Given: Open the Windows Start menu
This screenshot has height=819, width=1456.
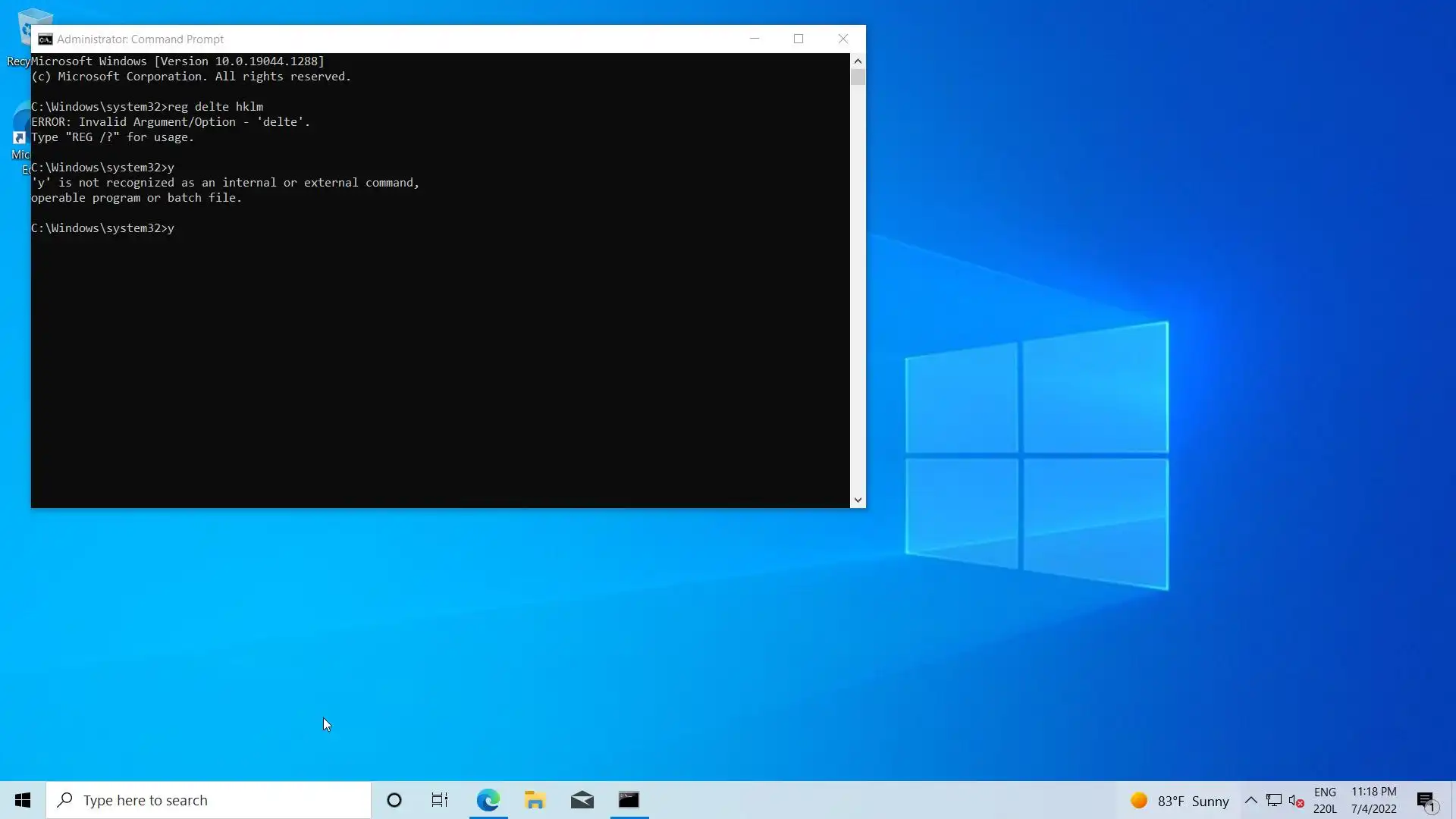Looking at the screenshot, I should [23, 800].
